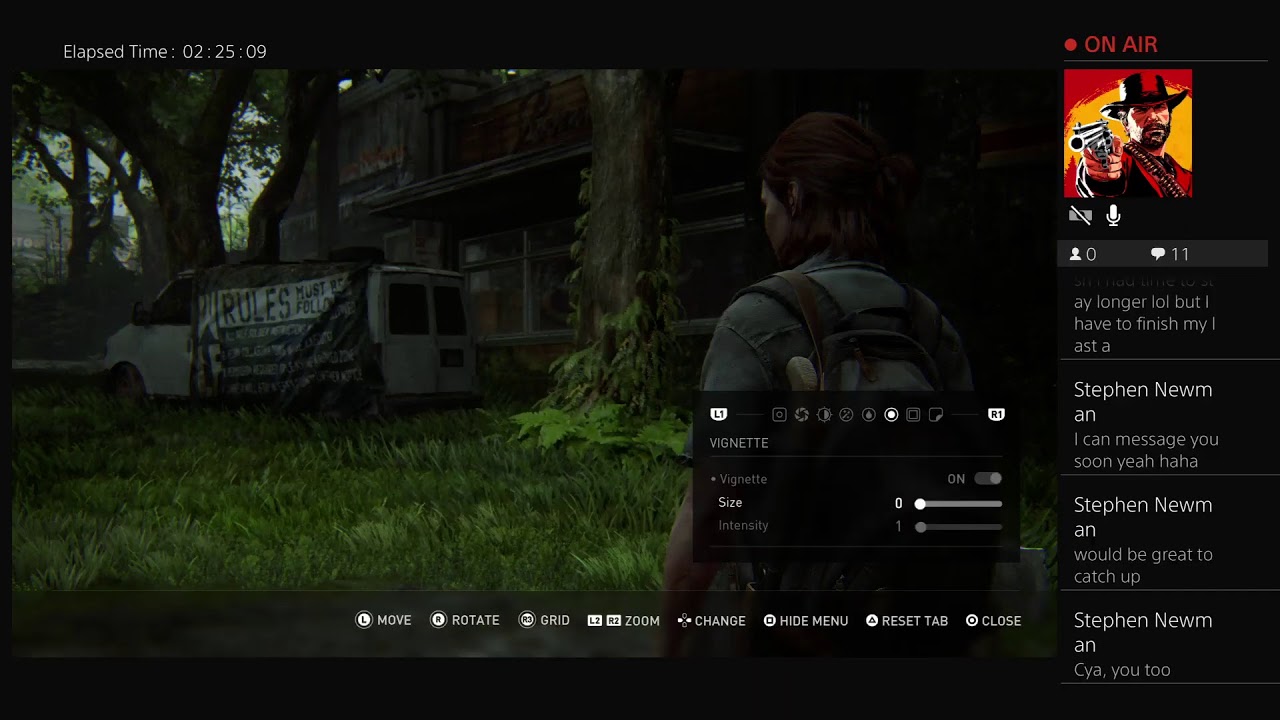Viewport: 1280px width, 720px height.
Task: Click the Intensity slider track
Action: pyautogui.click(x=958, y=527)
